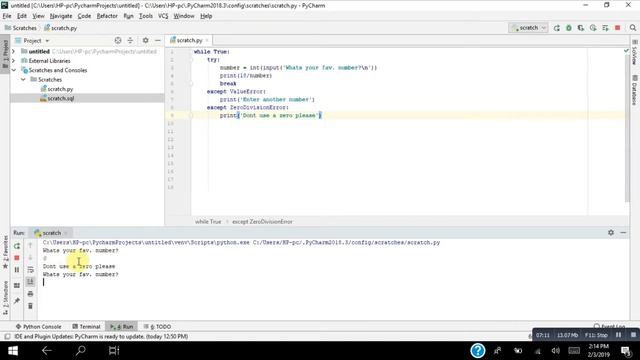Viewport: 640px width, 360px height.
Task: Print the Run console output
Action: (31, 294)
